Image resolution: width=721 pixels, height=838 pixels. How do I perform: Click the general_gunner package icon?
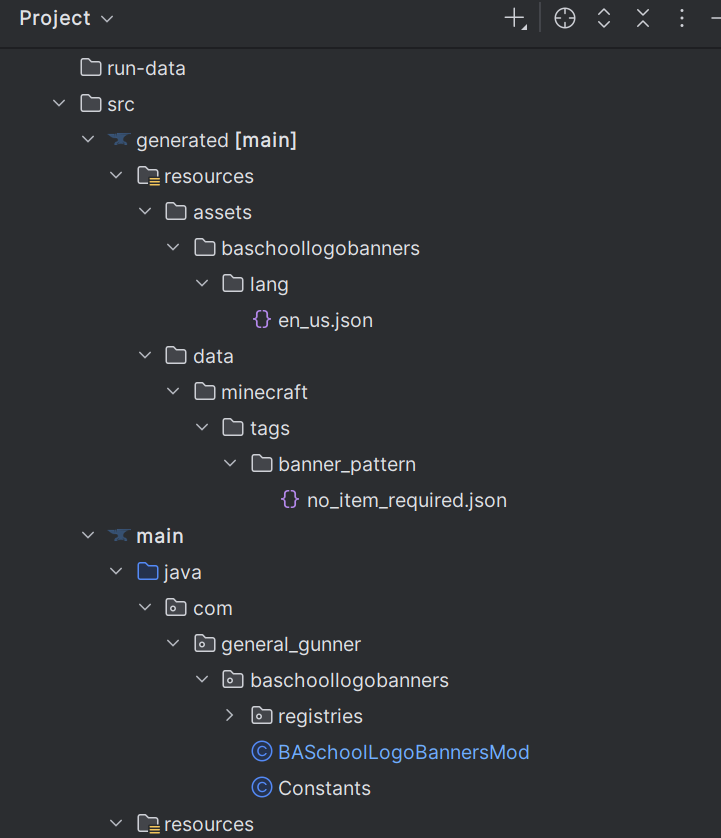(205, 643)
